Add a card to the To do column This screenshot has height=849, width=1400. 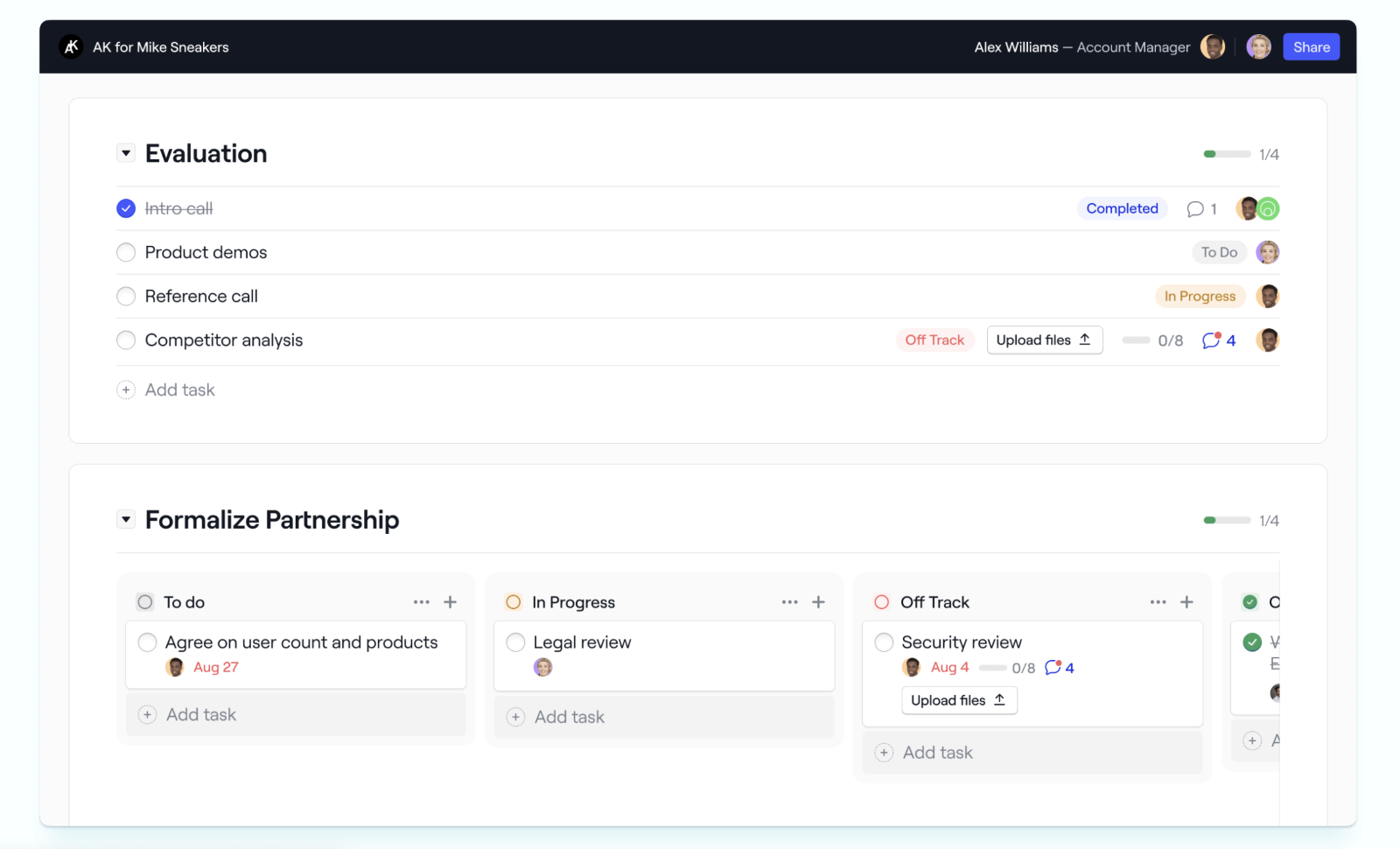click(451, 602)
